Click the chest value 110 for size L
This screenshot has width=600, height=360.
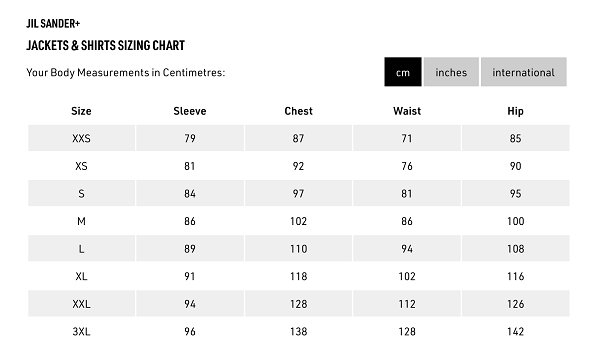(x=298, y=249)
